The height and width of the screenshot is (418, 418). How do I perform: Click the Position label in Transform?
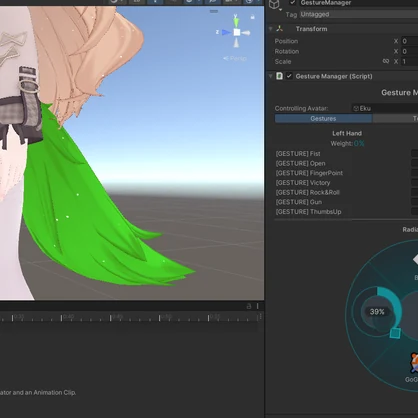pos(286,41)
